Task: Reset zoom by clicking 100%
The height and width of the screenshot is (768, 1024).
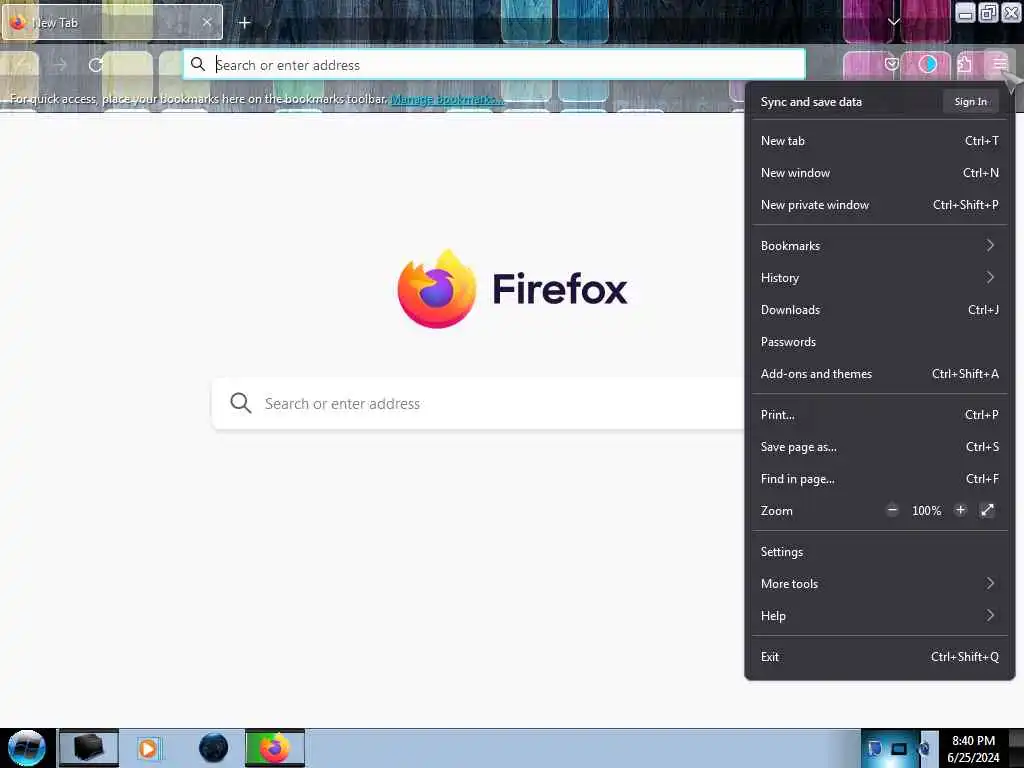Action: [926, 511]
